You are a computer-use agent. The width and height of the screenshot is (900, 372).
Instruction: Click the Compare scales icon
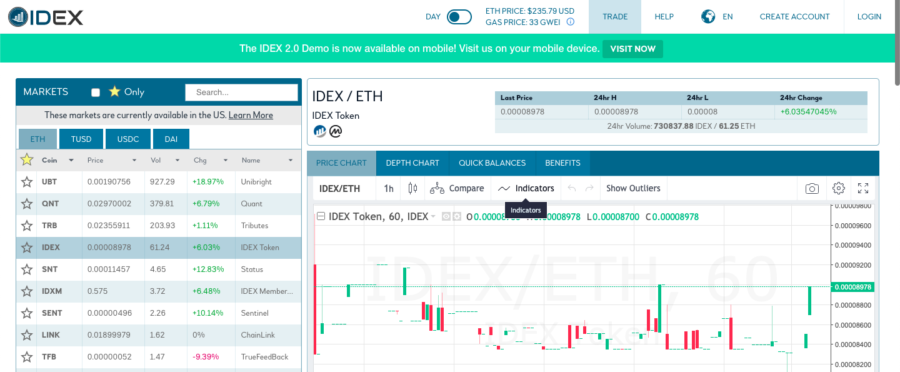point(437,188)
